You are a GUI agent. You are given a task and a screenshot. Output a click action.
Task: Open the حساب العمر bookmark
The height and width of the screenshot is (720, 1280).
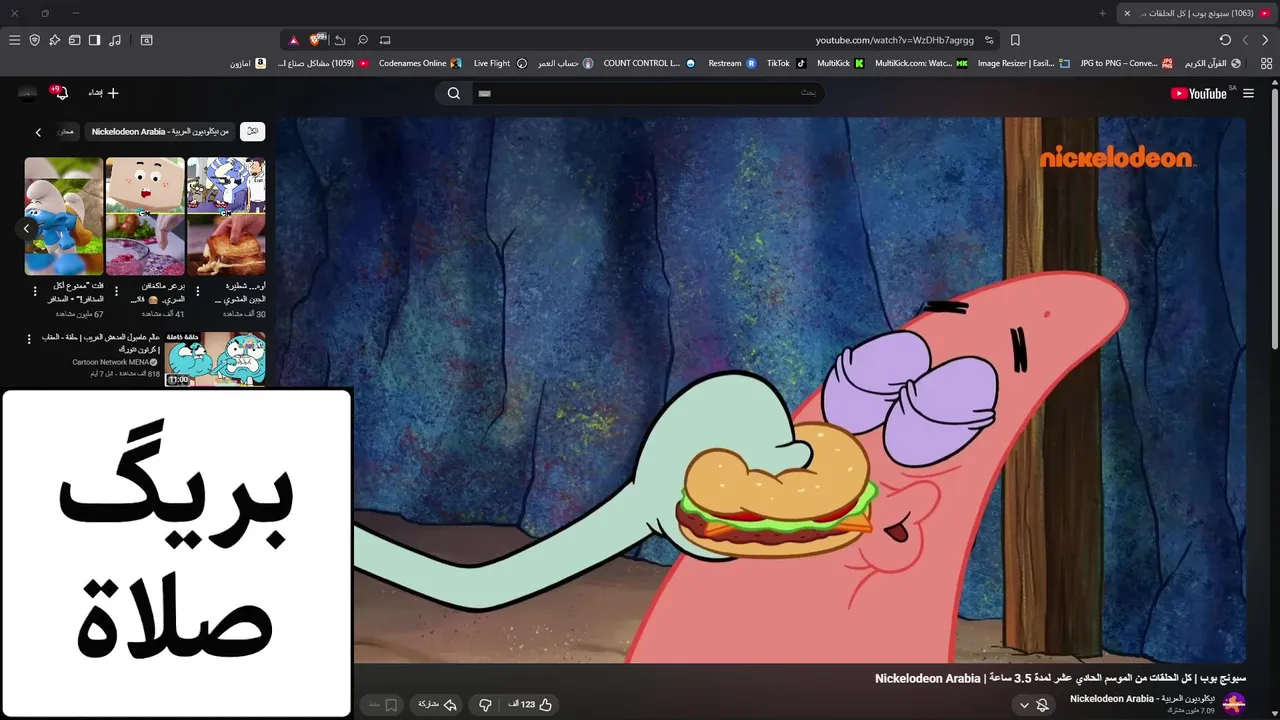pos(565,63)
